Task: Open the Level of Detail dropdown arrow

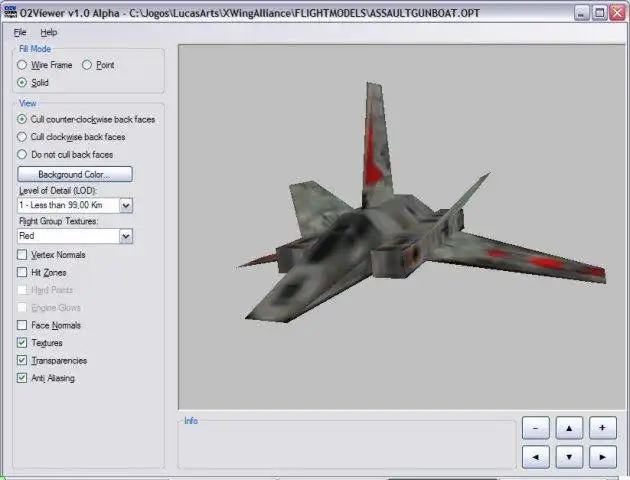Action: 126,205
